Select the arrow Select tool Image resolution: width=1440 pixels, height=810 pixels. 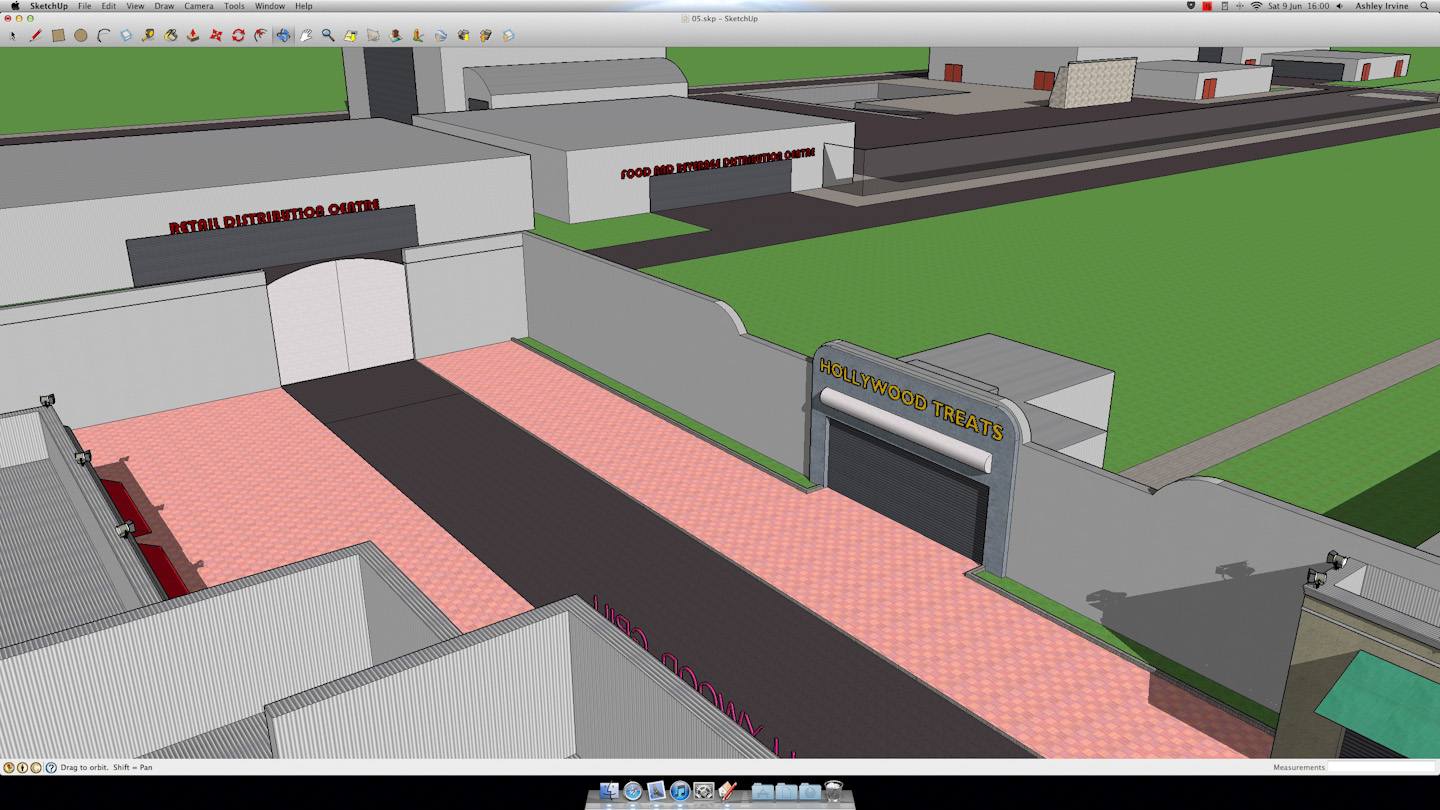(13, 36)
